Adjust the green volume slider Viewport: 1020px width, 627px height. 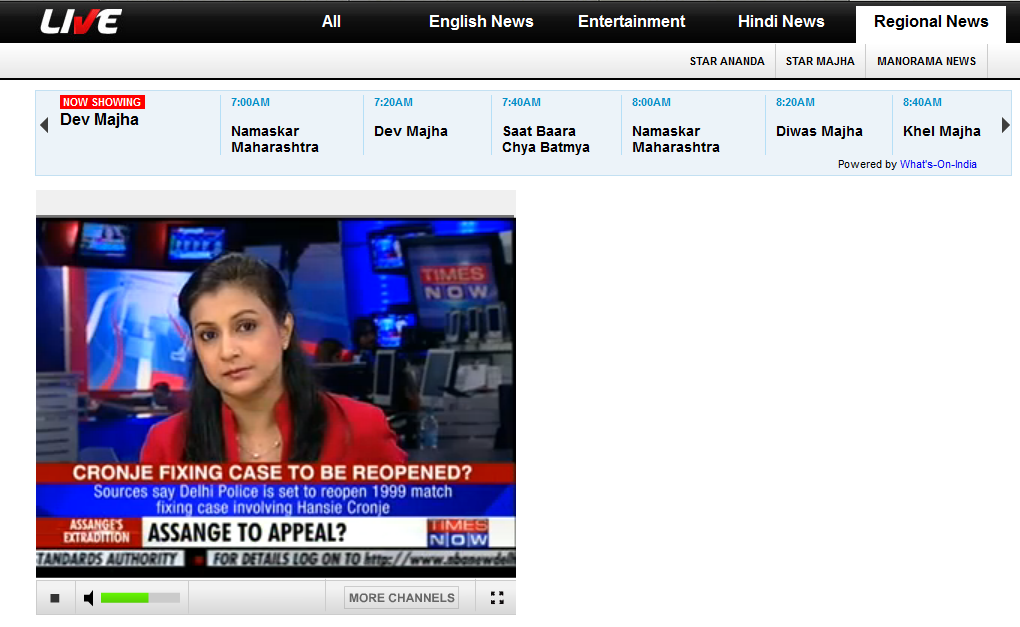(x=140, y=598)
